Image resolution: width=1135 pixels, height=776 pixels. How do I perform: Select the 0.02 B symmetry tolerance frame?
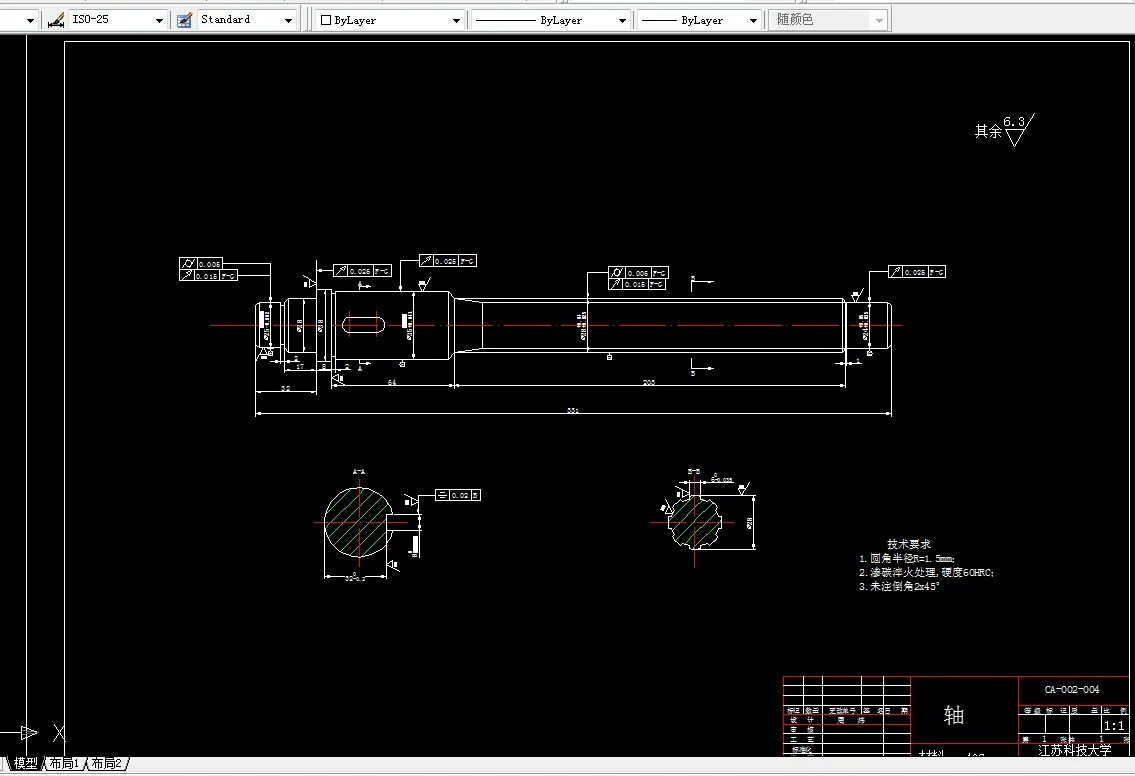[457, 495]
